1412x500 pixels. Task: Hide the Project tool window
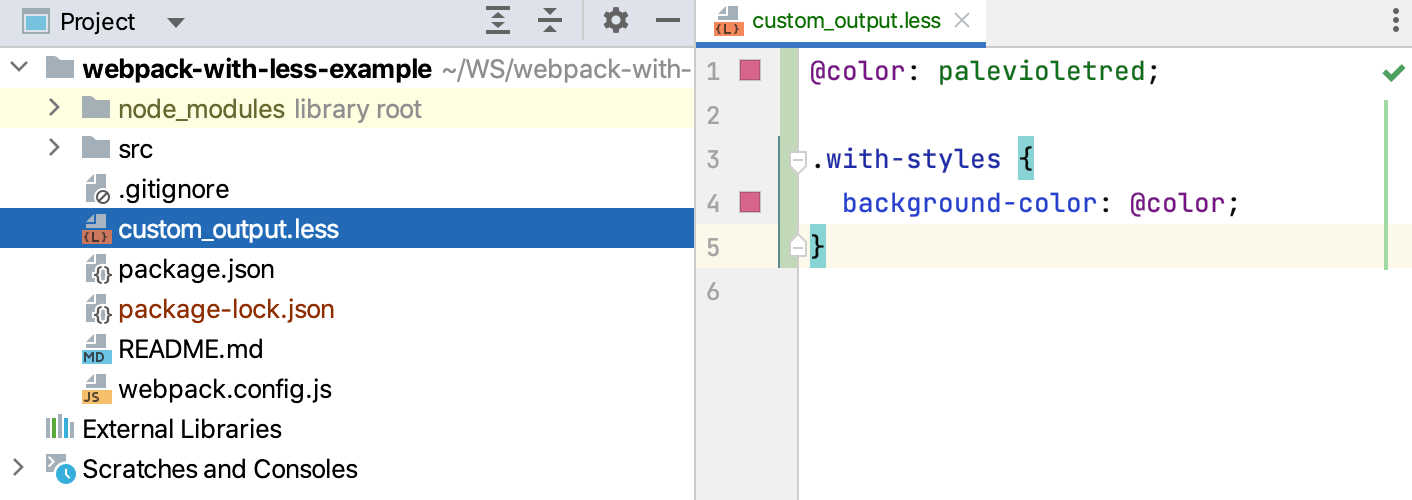pyautogui.click(x=667, y=21)
